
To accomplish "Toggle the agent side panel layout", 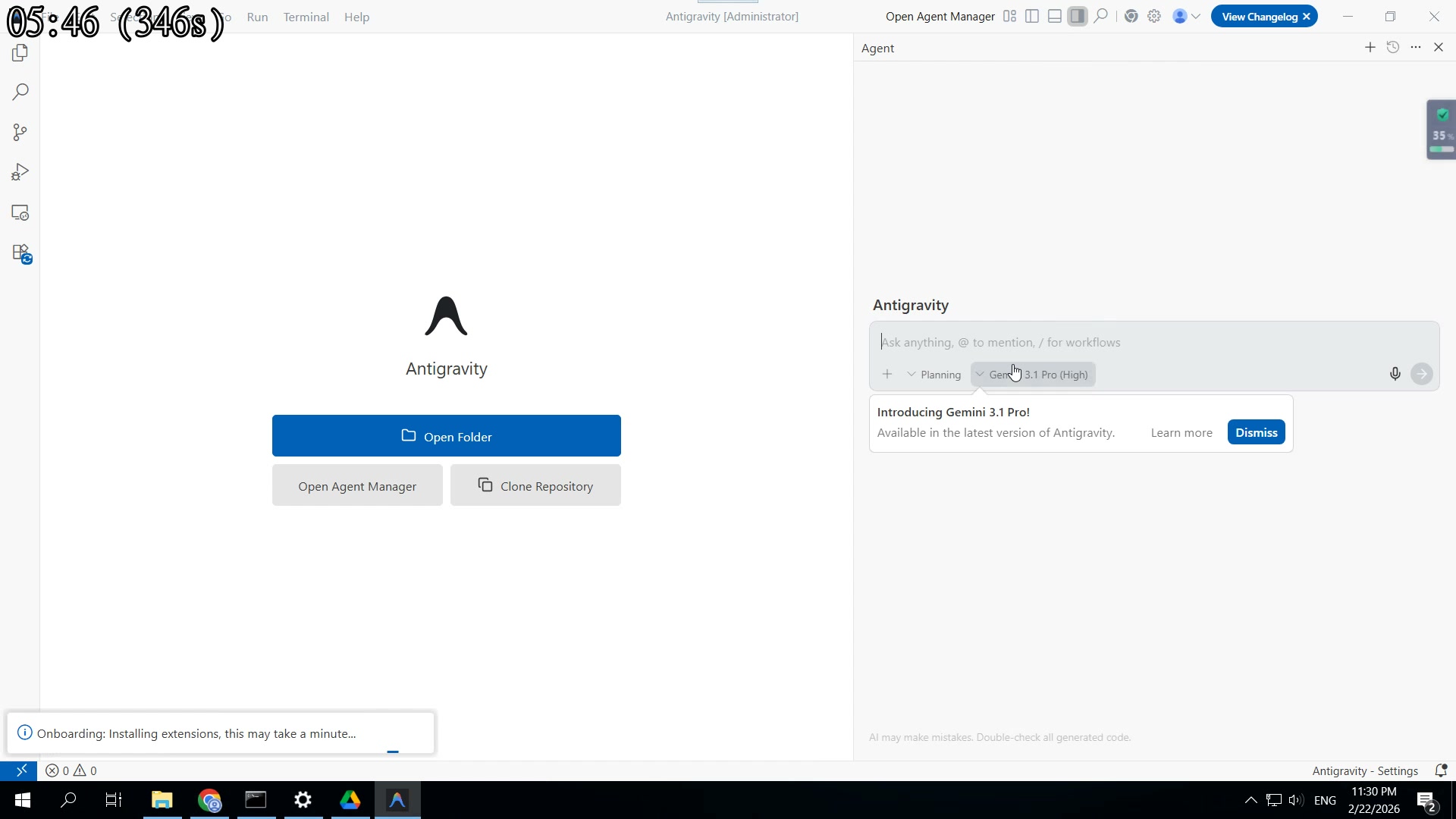I will [1078, 17].
